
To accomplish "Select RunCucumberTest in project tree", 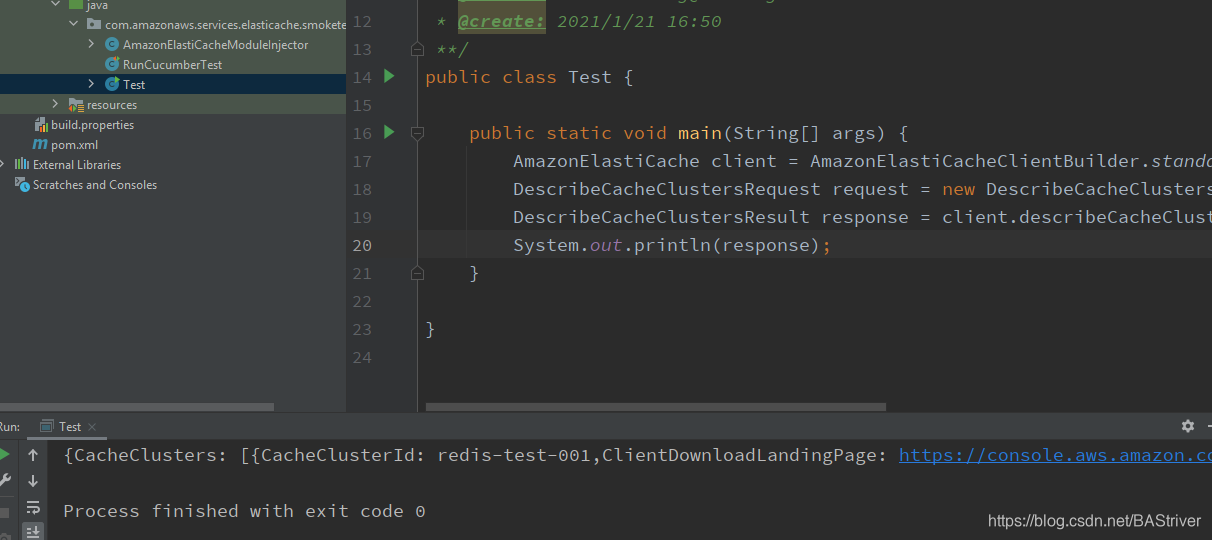I will 172,64.
